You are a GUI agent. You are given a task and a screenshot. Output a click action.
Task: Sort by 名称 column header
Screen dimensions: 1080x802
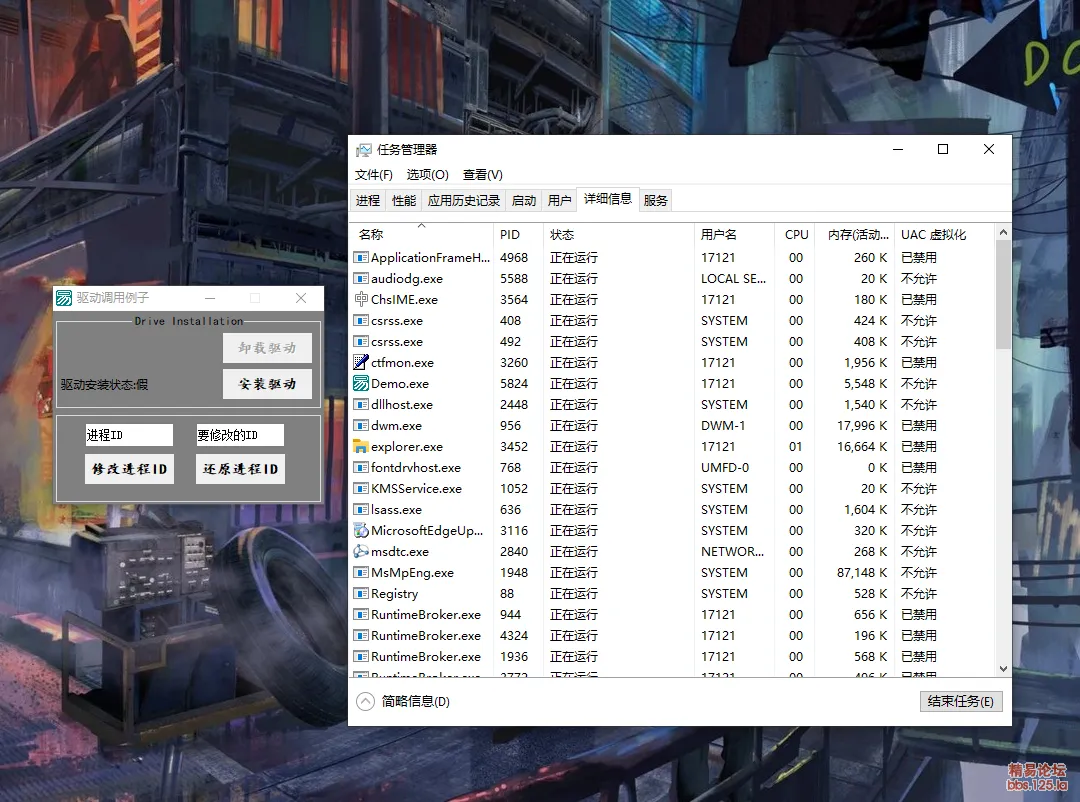point(371,234)
